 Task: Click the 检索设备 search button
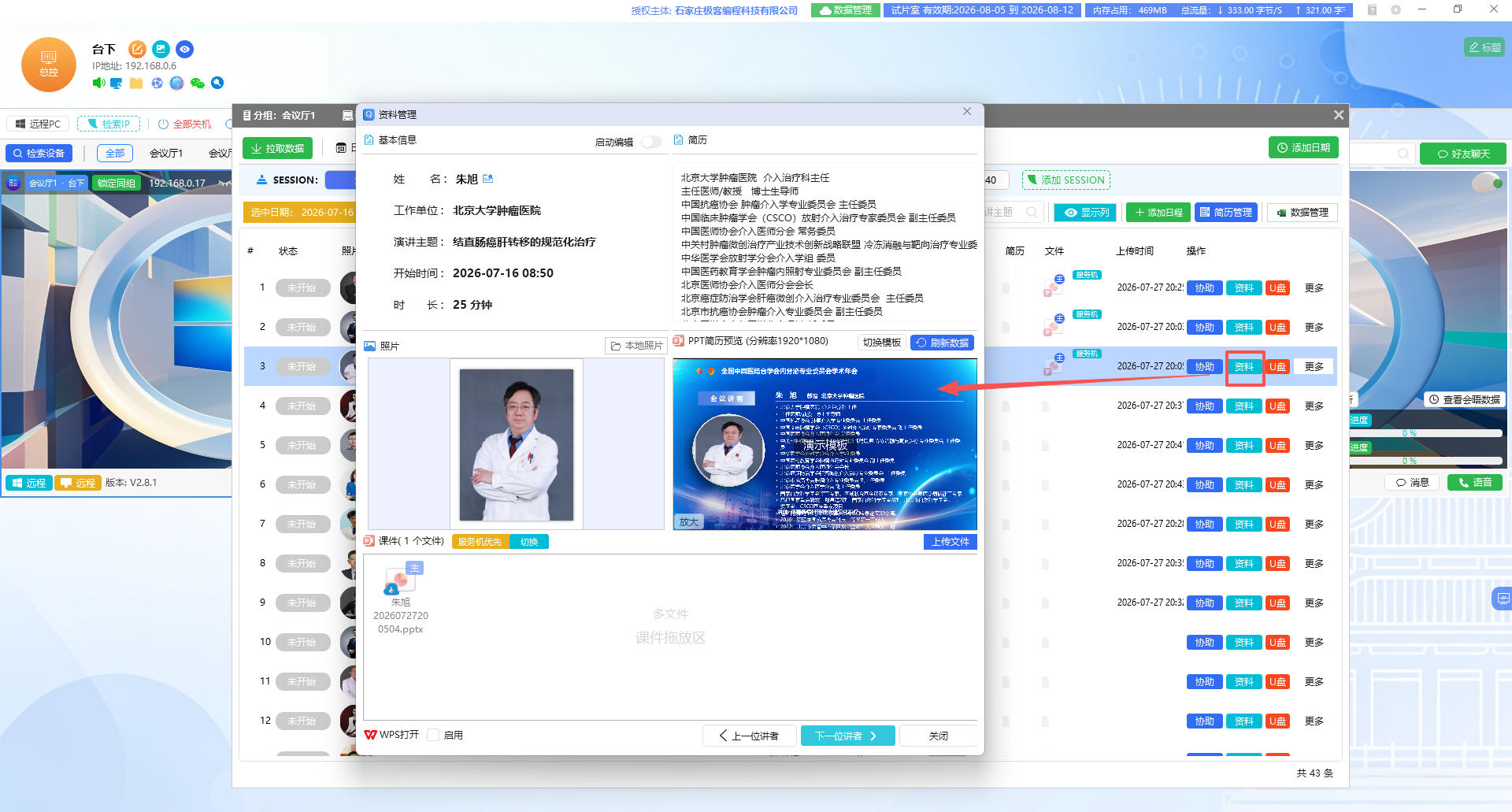point(39,153)
